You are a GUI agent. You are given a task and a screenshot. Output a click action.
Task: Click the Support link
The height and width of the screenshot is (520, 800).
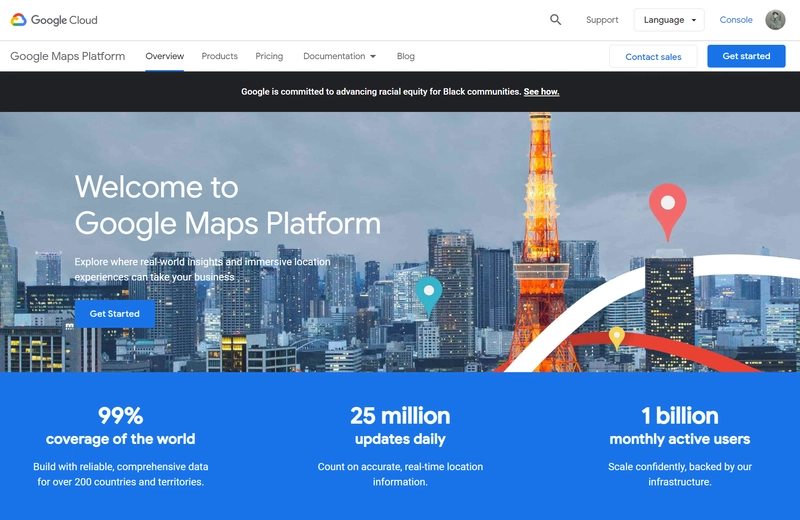coord(602,20)
